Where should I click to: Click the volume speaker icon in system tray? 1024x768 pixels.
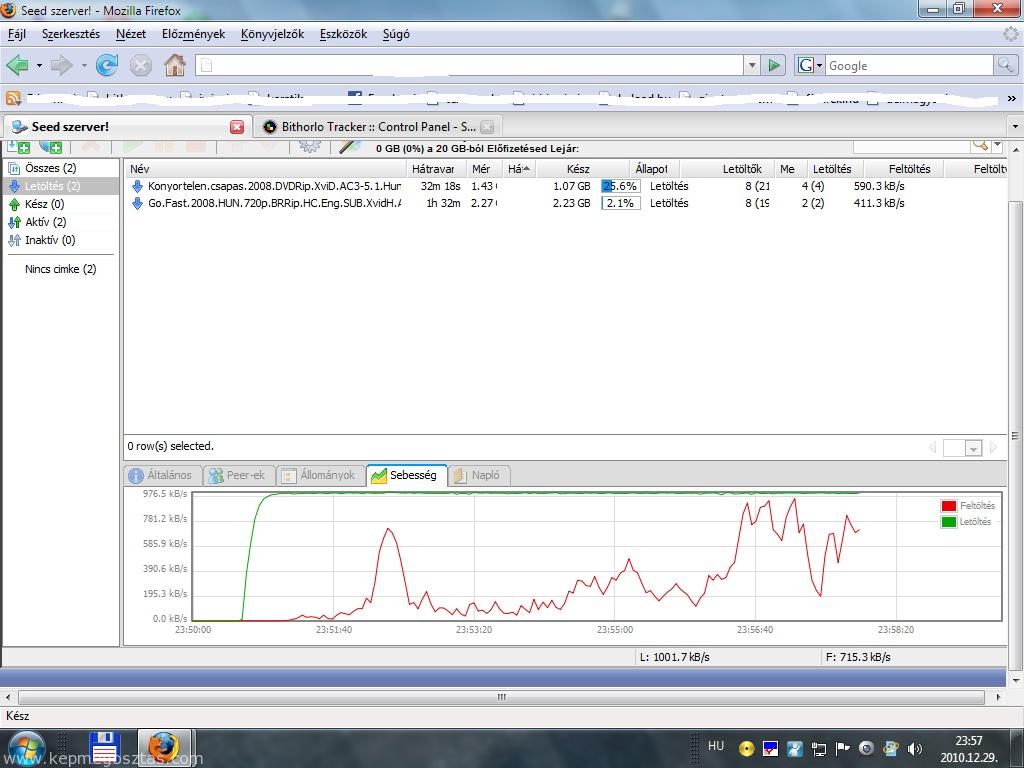tap(914, 748)
